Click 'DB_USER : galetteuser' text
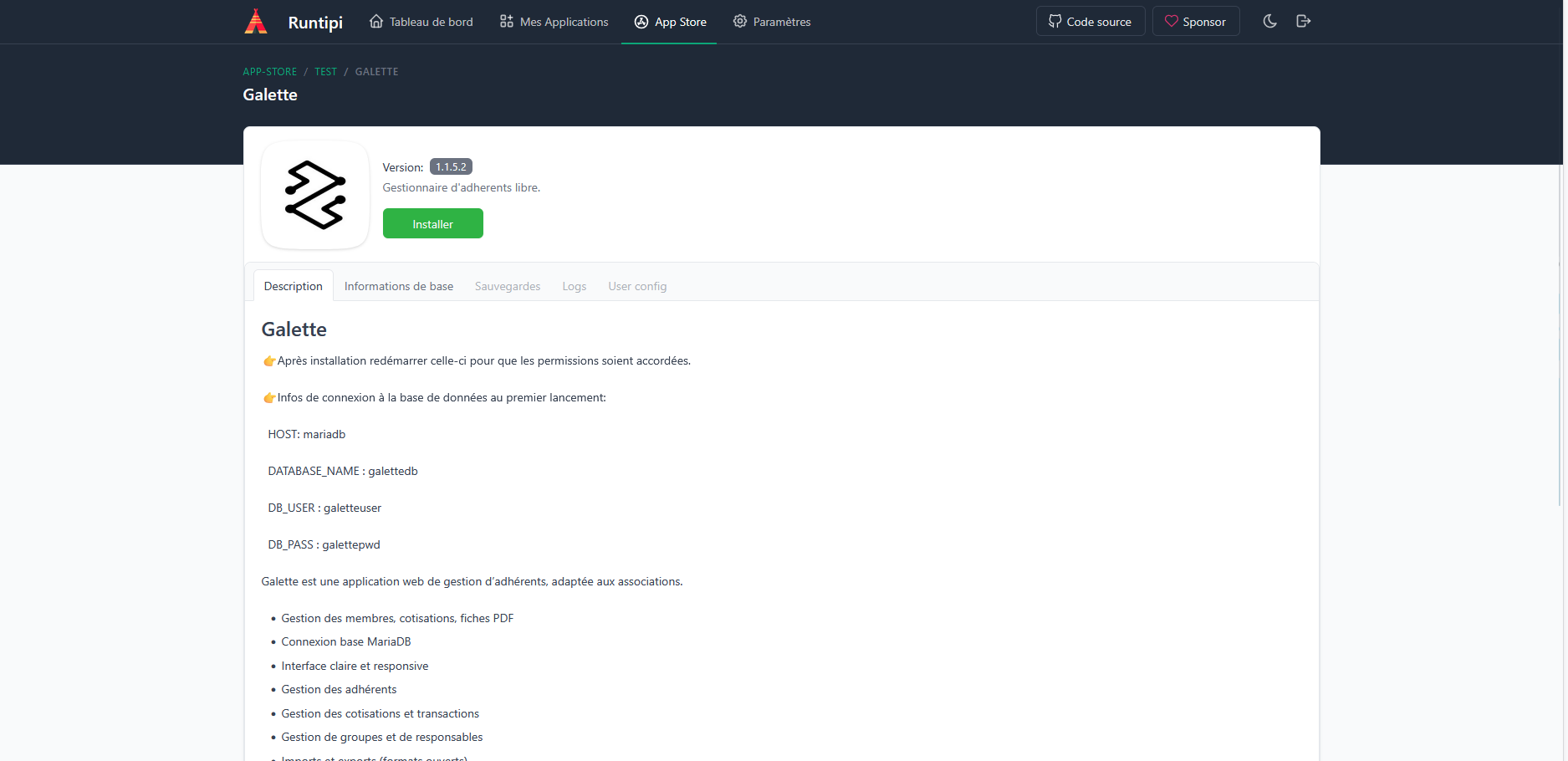 (x=324, y=508)
